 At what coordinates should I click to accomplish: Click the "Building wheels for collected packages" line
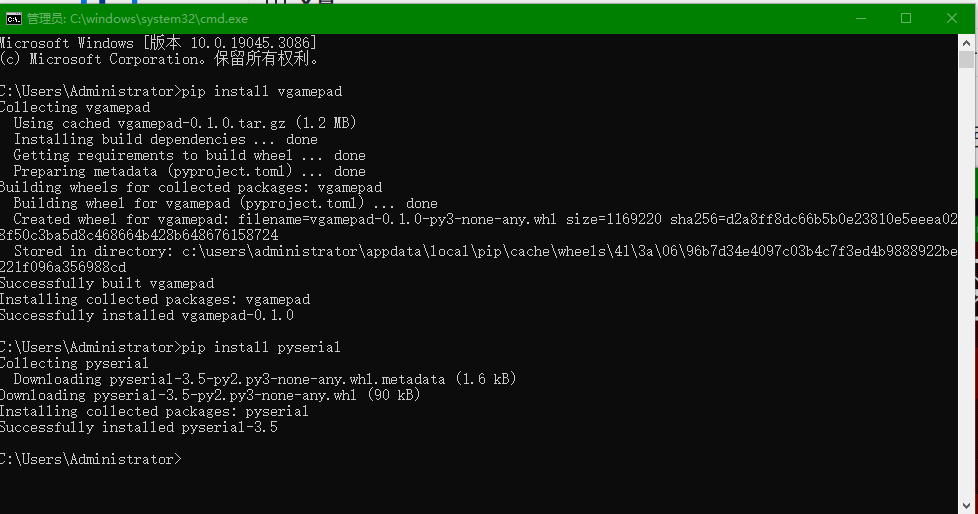pos(190,187)
